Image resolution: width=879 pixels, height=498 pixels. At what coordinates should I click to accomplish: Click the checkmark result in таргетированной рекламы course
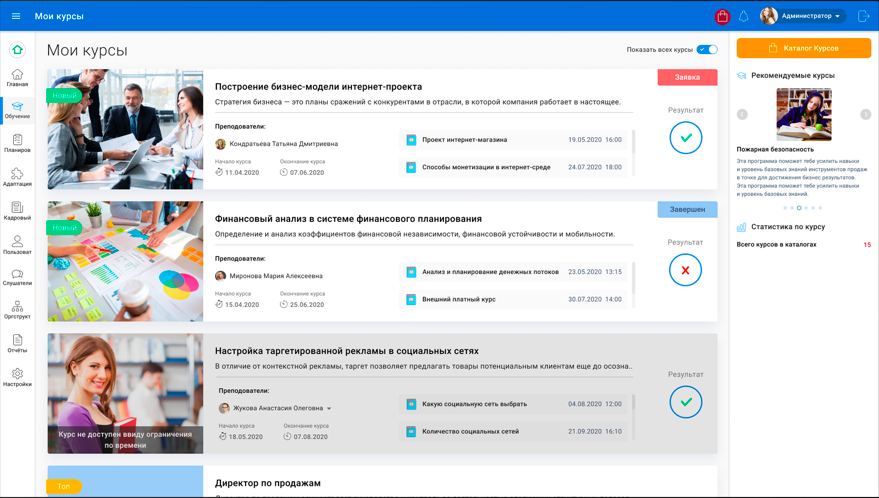pyautogui.click(x=686, y=402)
